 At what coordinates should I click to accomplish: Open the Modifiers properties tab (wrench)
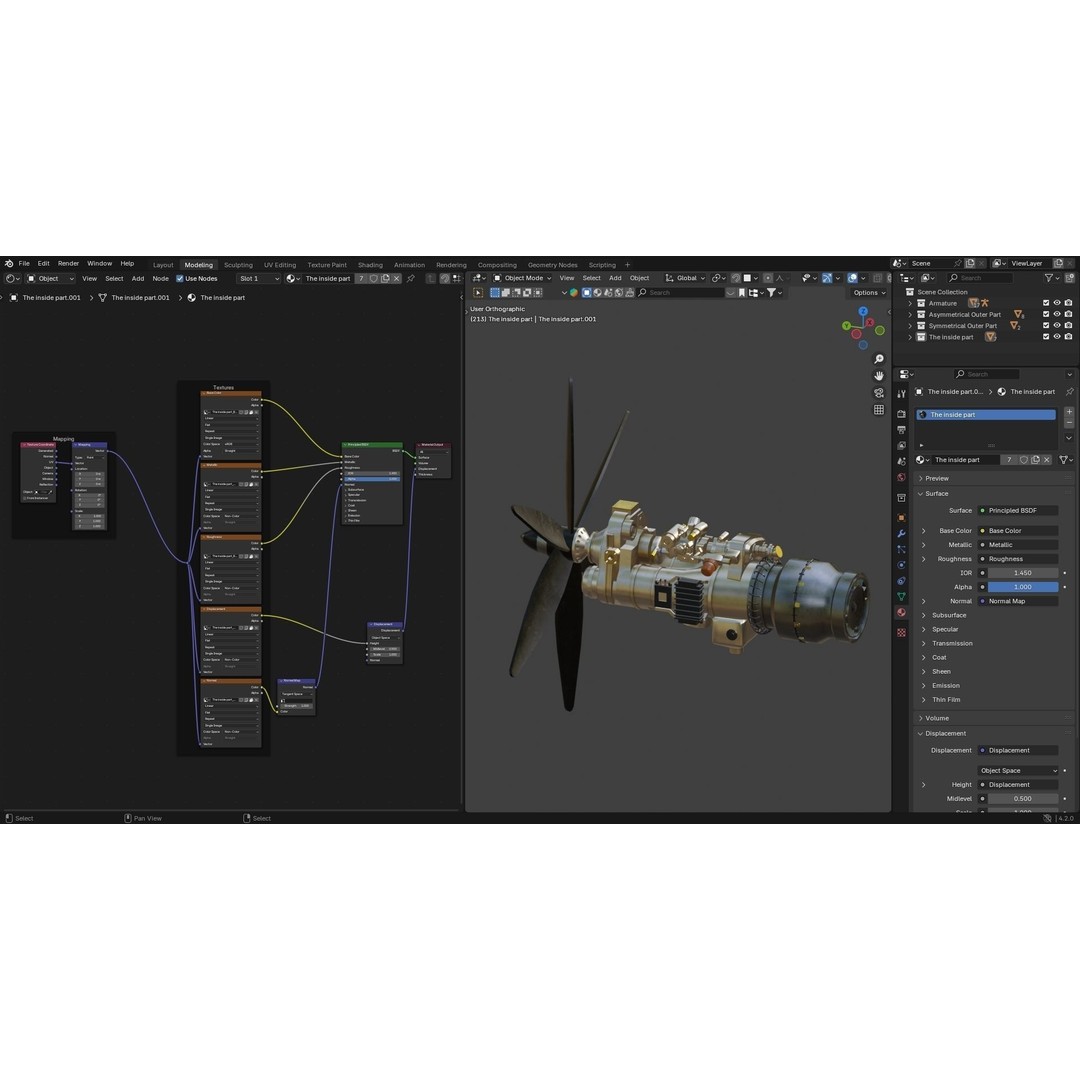(x=902, y=533)
